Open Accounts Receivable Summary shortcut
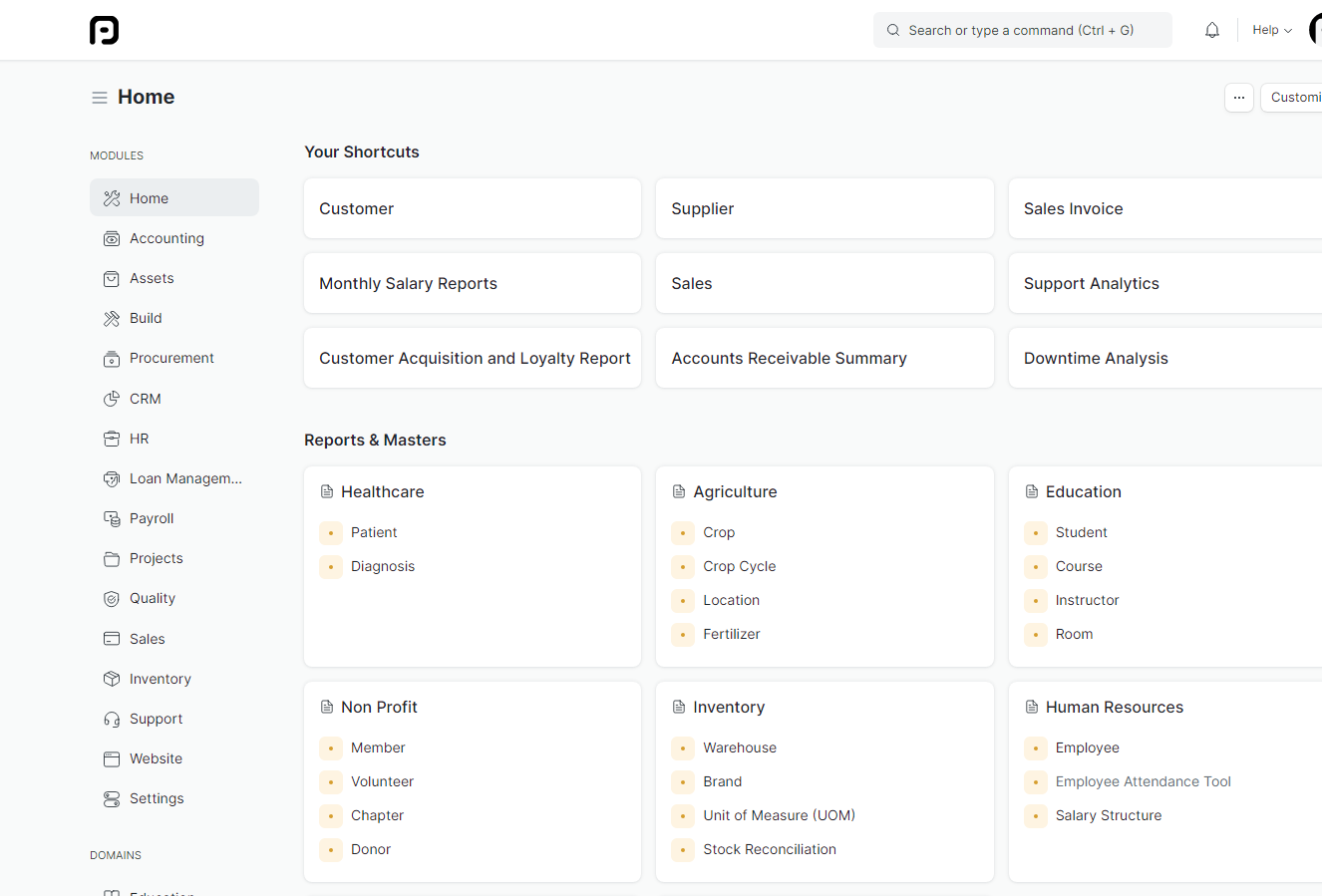 (824, 358)
